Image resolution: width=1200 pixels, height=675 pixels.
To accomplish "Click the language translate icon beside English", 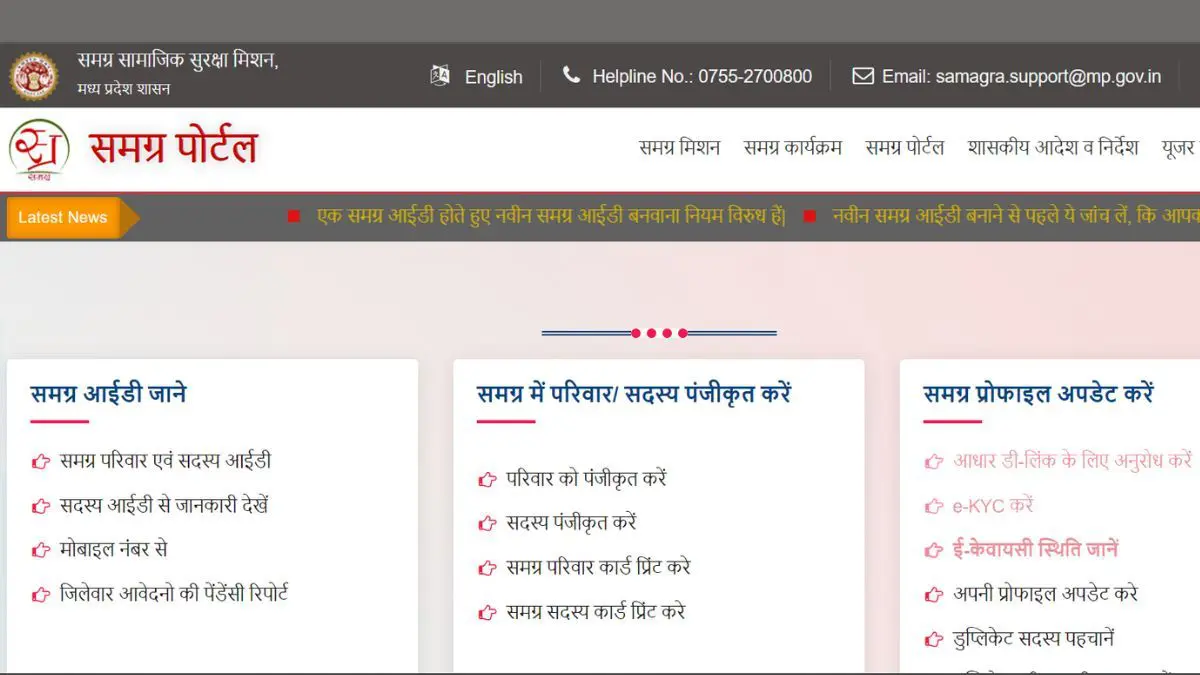I will [x=440, y=76].
